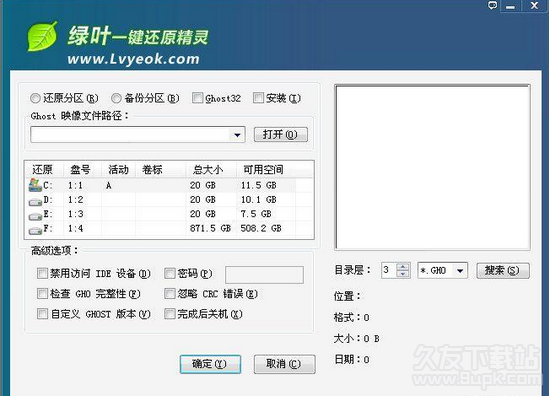549x396 pixels.
Task: Click the 10.1 GB free space cell
Action: (258, 200)
